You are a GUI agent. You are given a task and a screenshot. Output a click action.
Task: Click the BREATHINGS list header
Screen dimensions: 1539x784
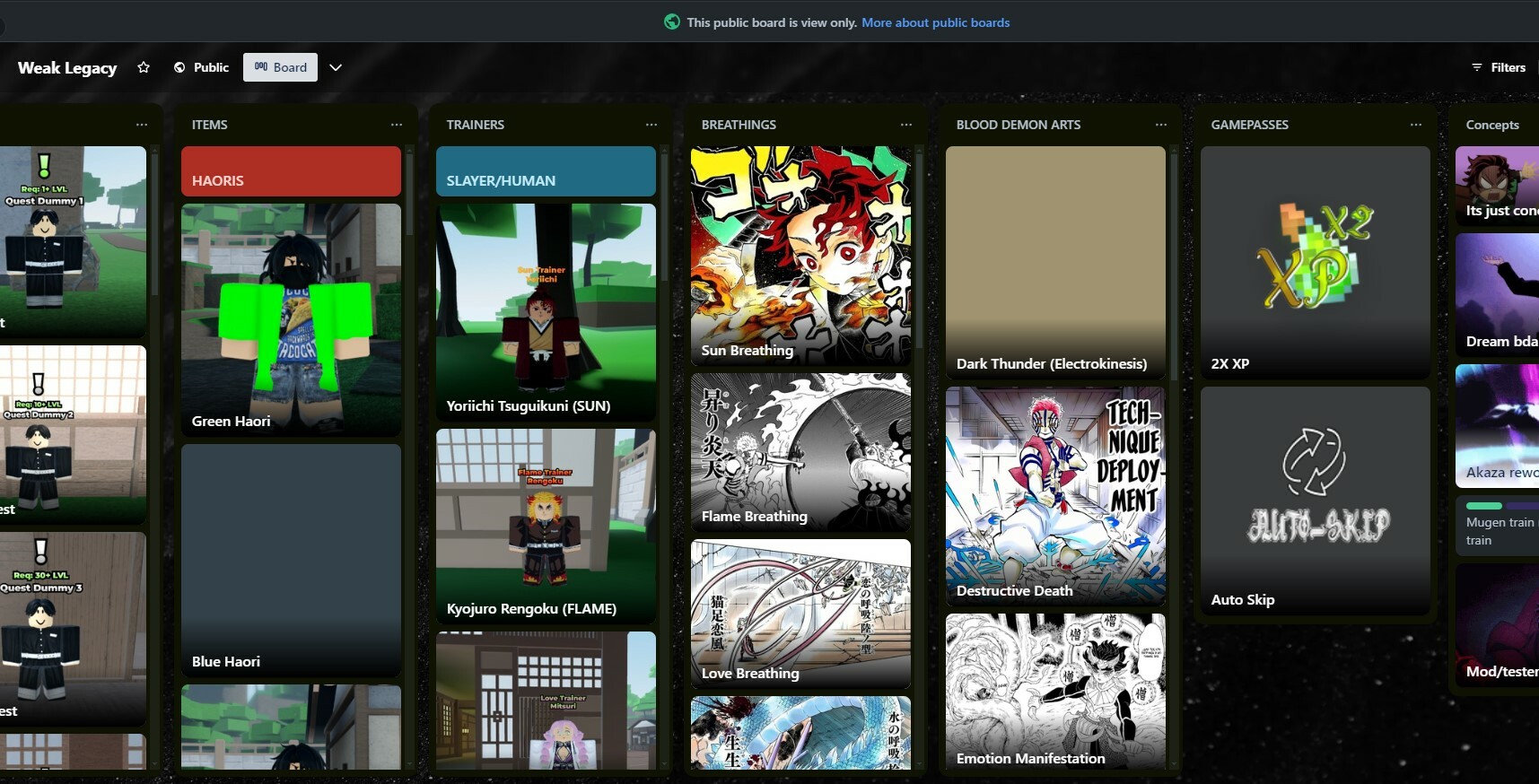tap(739, 125)
